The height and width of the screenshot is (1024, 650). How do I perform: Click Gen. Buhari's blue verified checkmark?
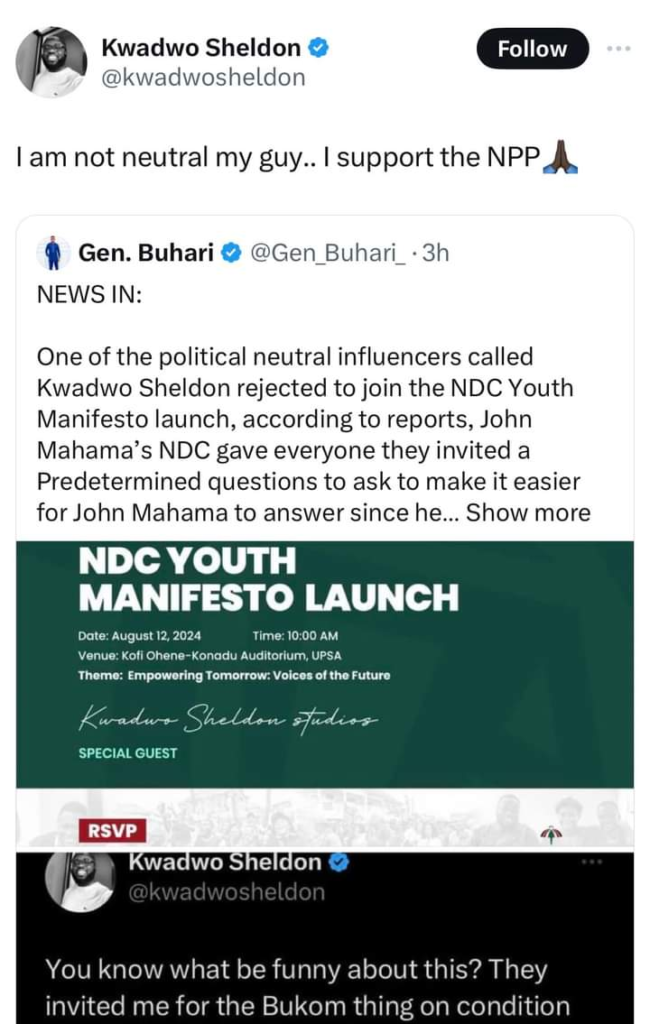click(229, 254)
